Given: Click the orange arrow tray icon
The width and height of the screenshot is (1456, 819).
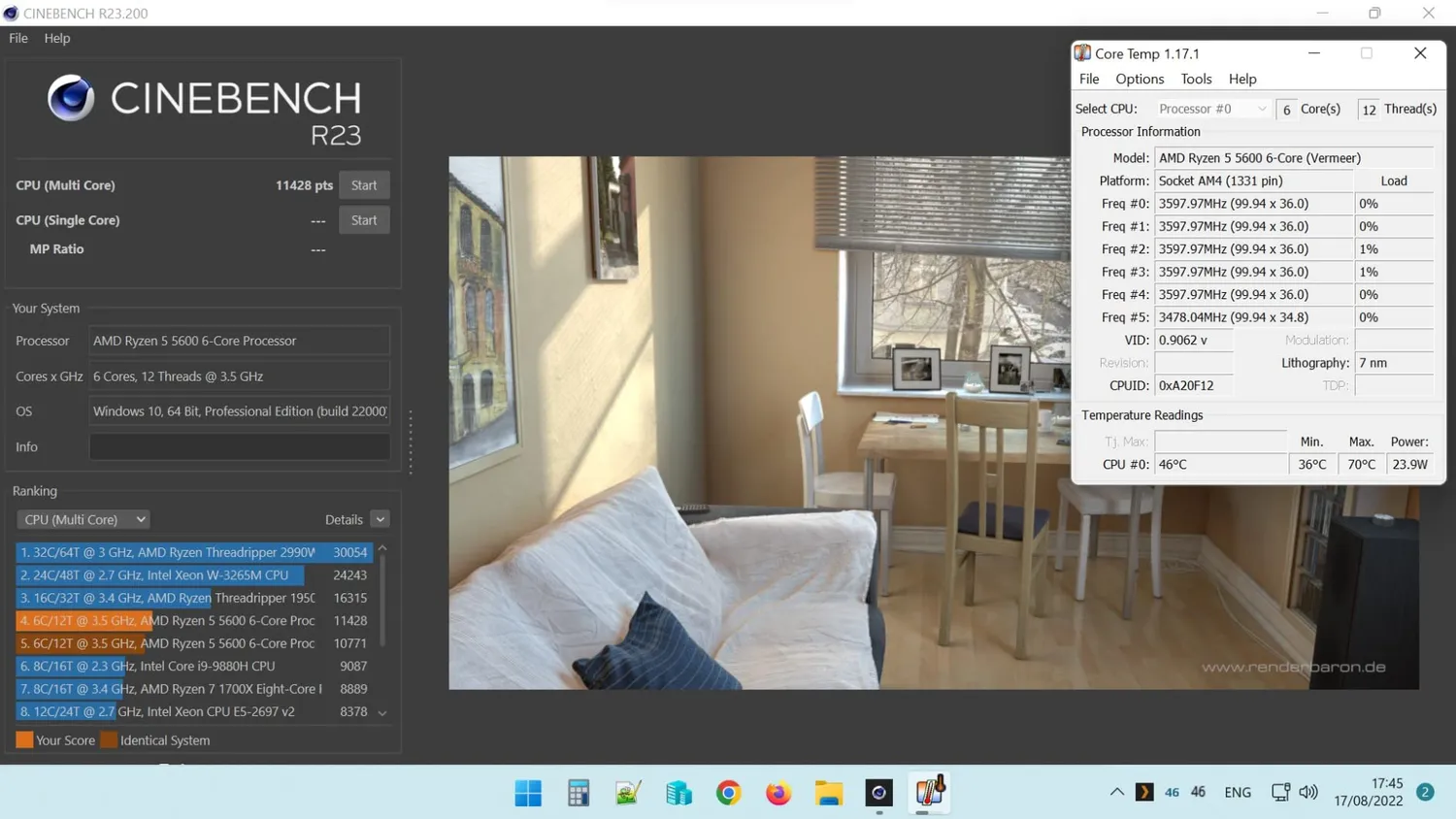Looking at the screenshot, I should click(x=1144, y=792).
